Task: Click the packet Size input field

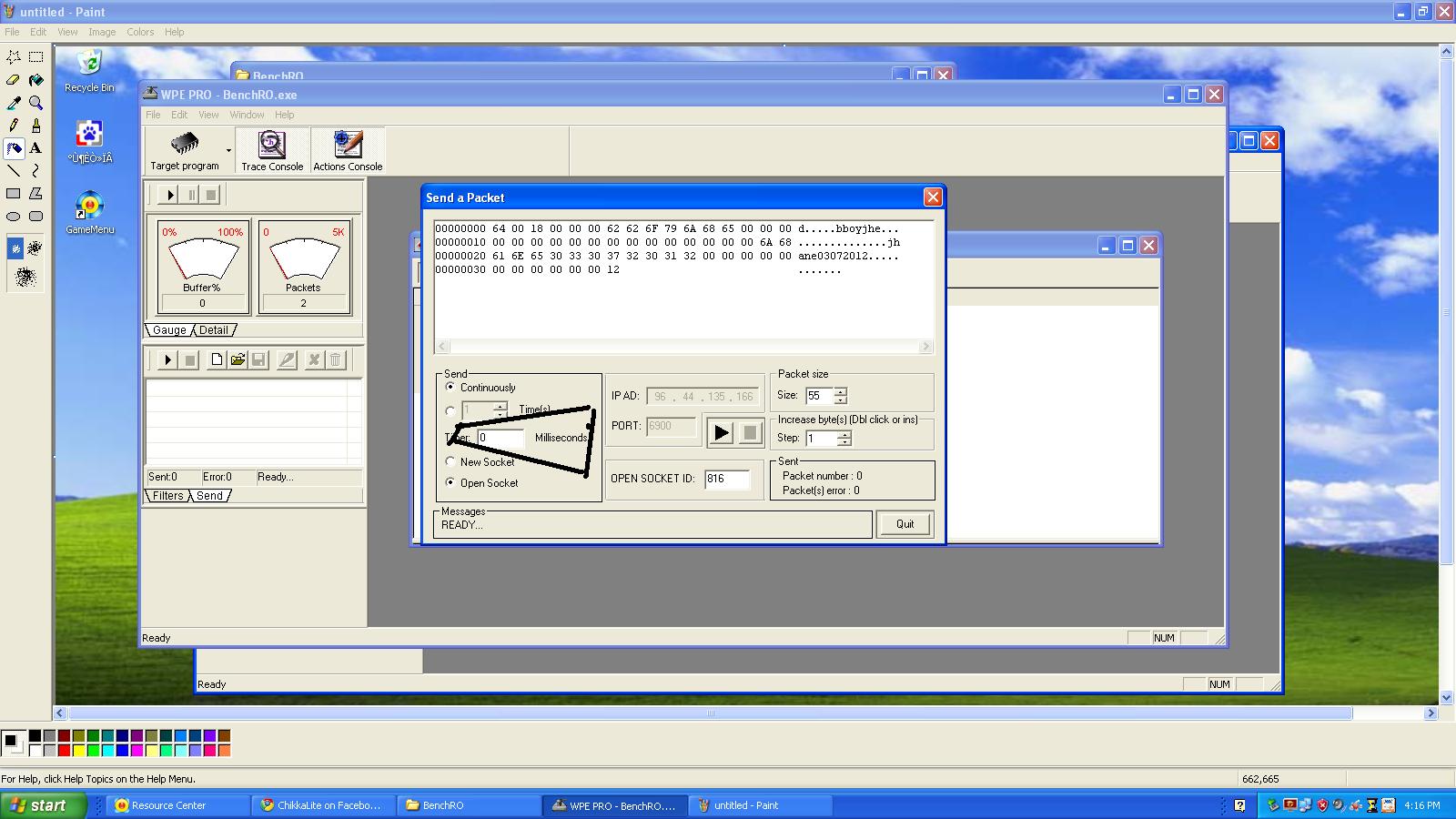Action: (819, 396)
